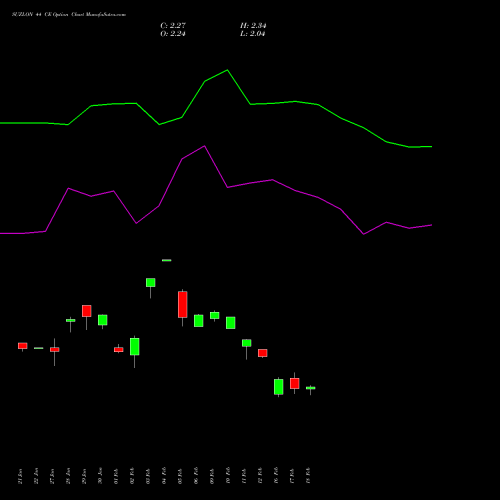Click the close value 'C: 2.27'
Viewport: 500px width, 500px height.
[x=173, y=26]
